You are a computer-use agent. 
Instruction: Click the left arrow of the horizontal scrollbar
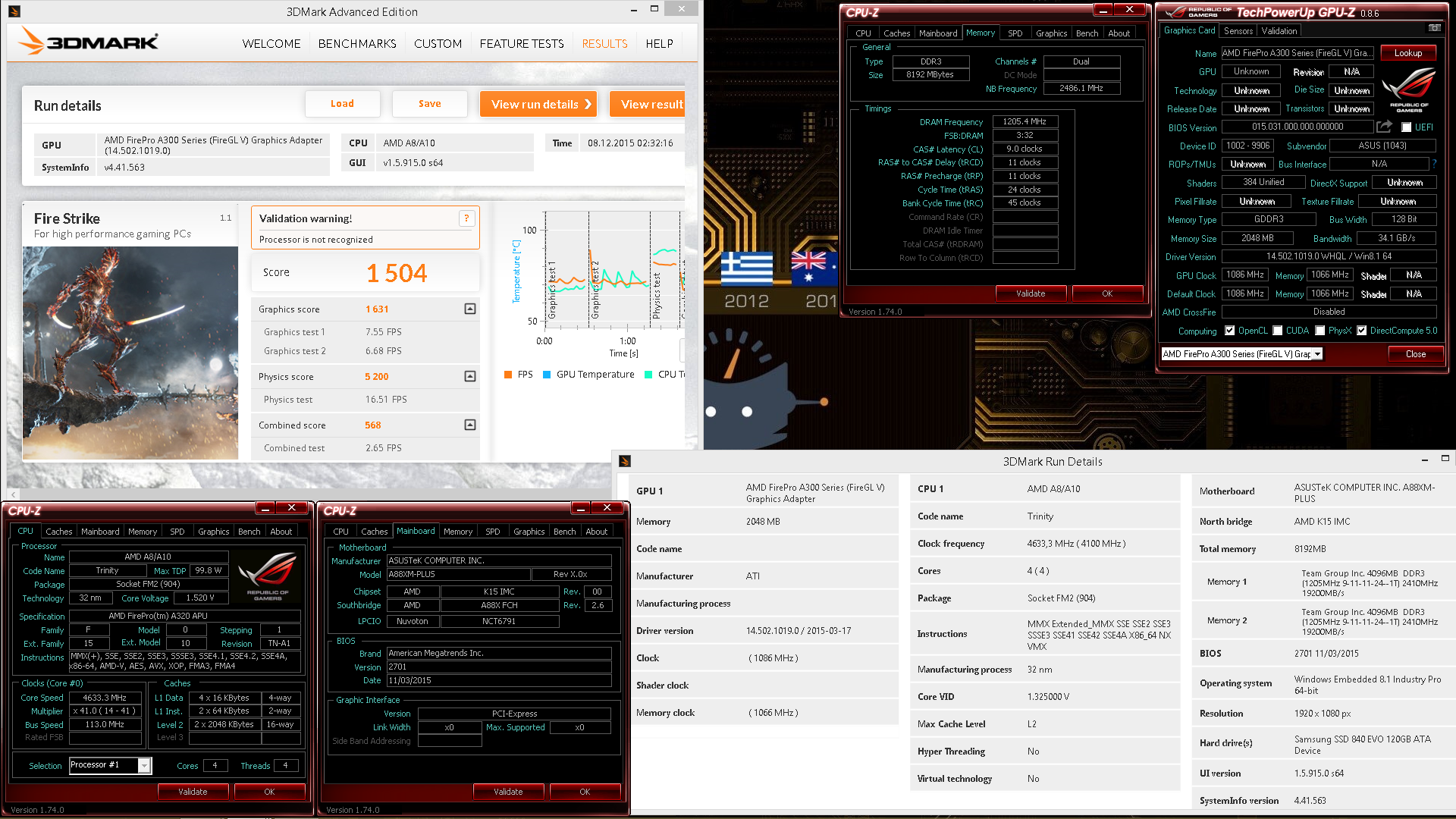tap(13, 495)
